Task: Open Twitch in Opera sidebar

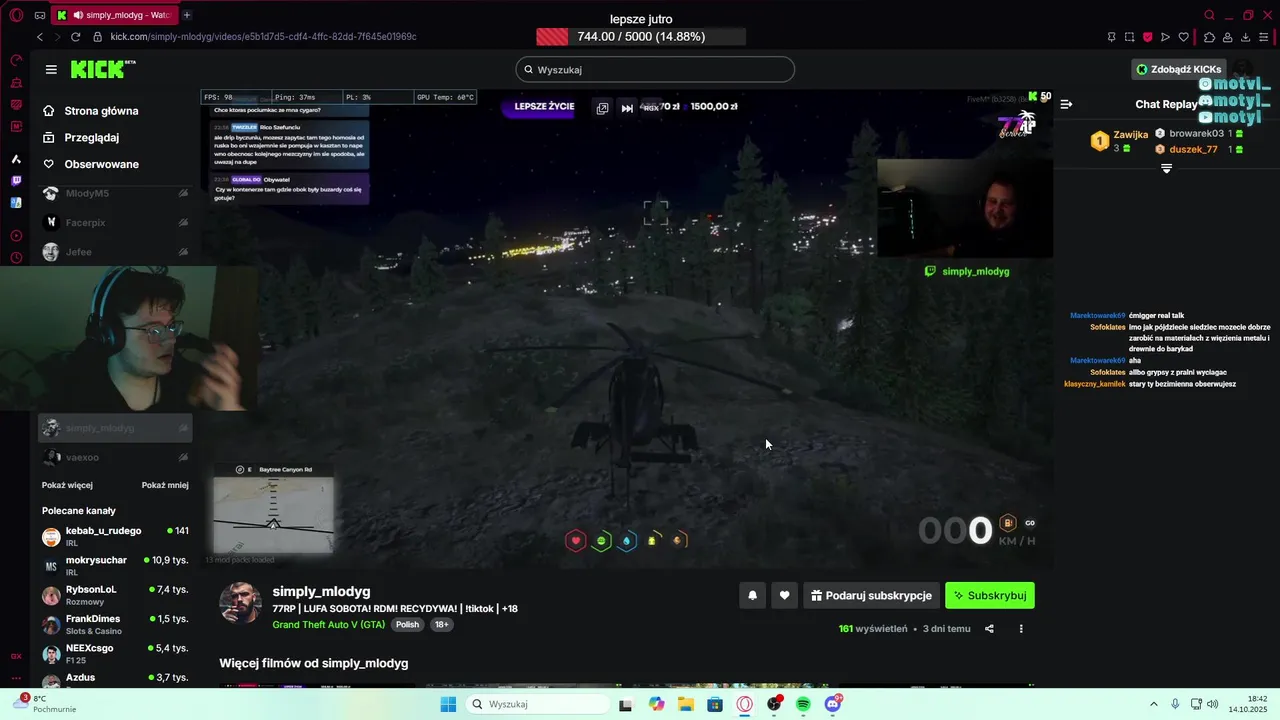Action: click(16, 181)
